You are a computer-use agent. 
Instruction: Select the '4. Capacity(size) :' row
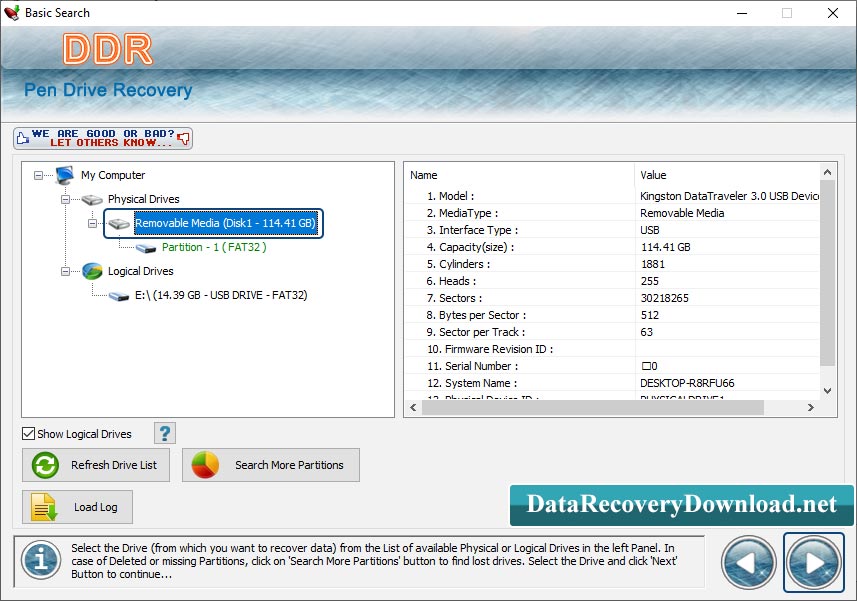tap(612, 247)
